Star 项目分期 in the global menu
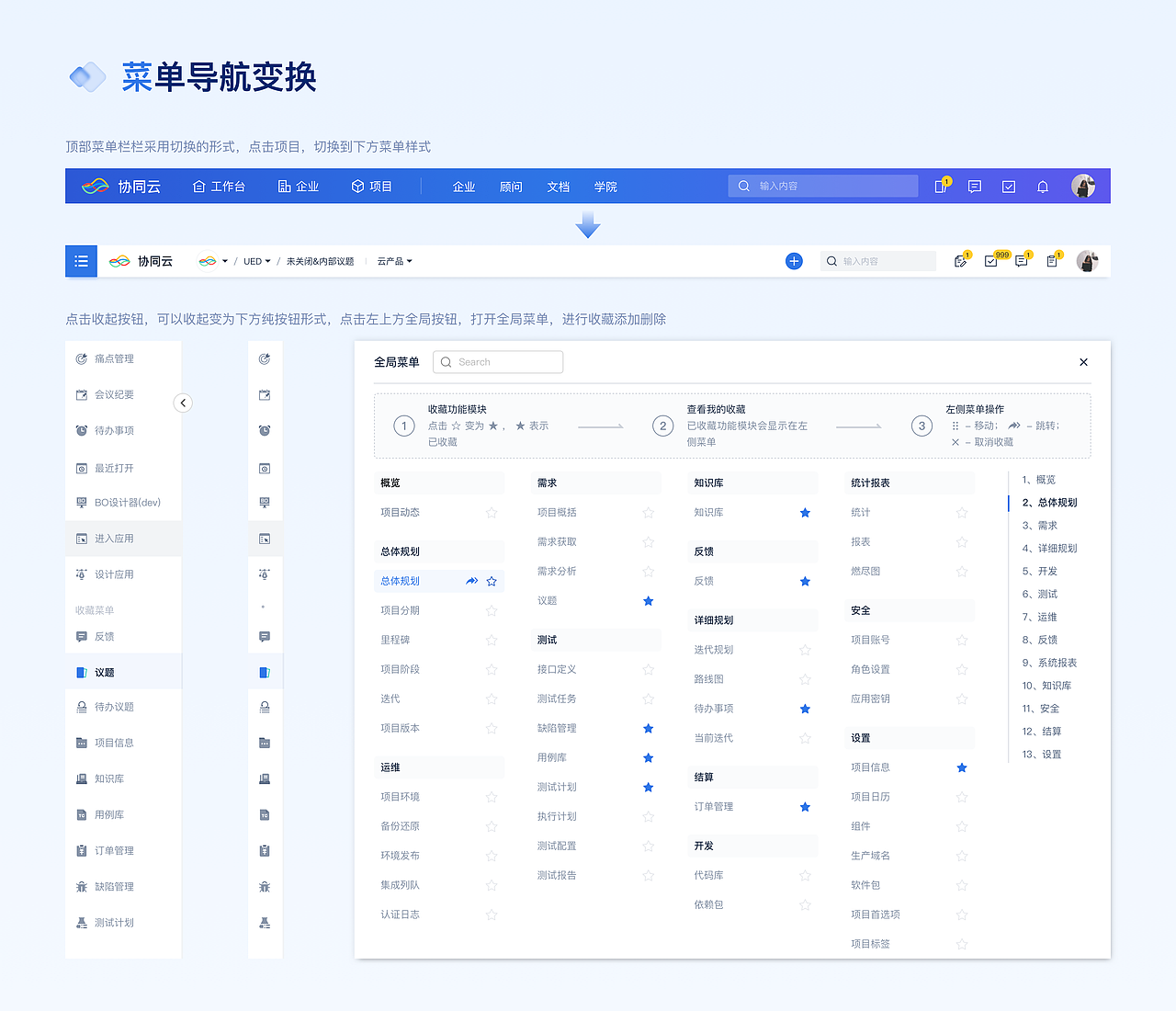Image resolution: width=1176 pixels, height=1011 pixels. 492,610
